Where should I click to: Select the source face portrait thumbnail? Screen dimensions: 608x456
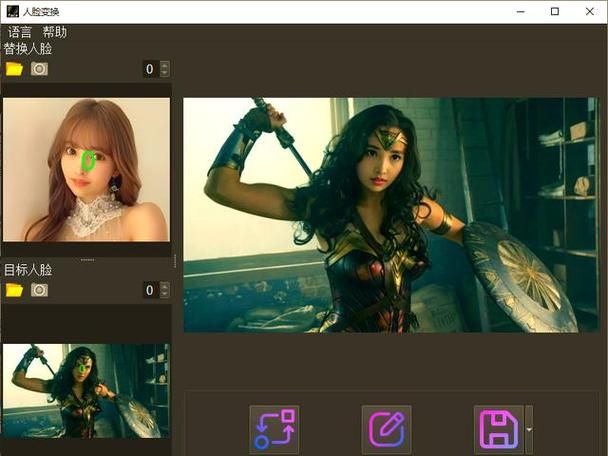[x=86, y=169]
